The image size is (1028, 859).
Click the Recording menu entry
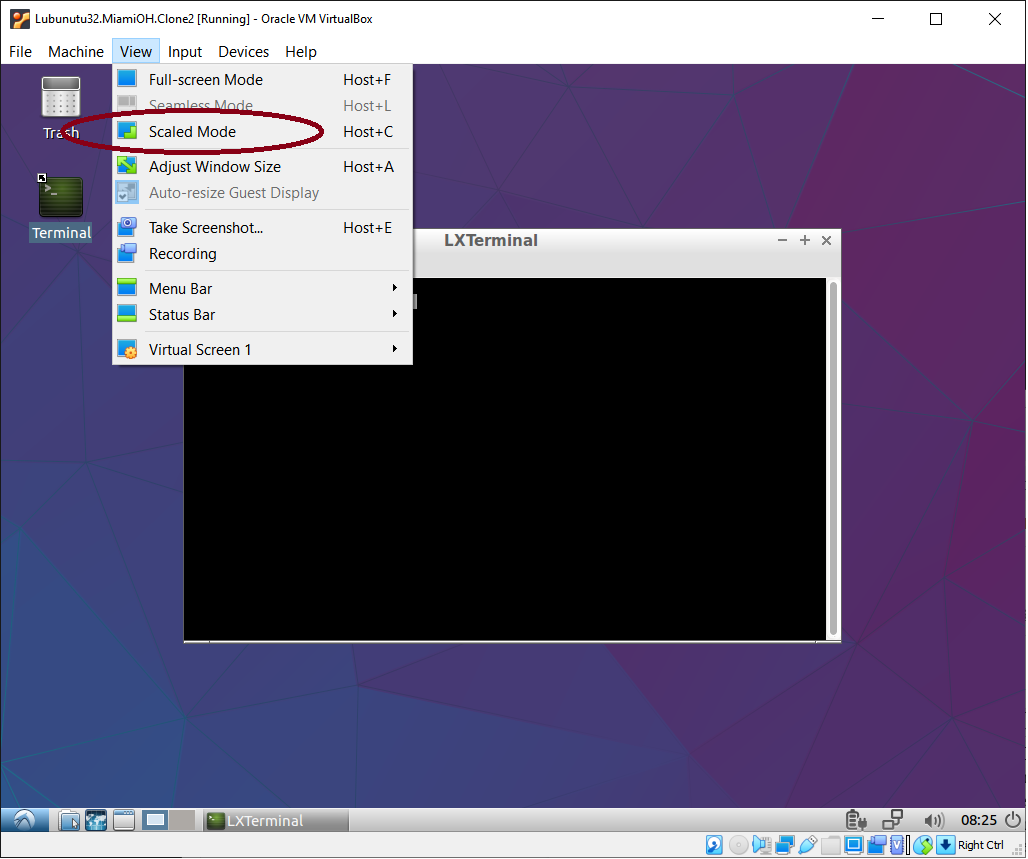click(x=262, y=254)
